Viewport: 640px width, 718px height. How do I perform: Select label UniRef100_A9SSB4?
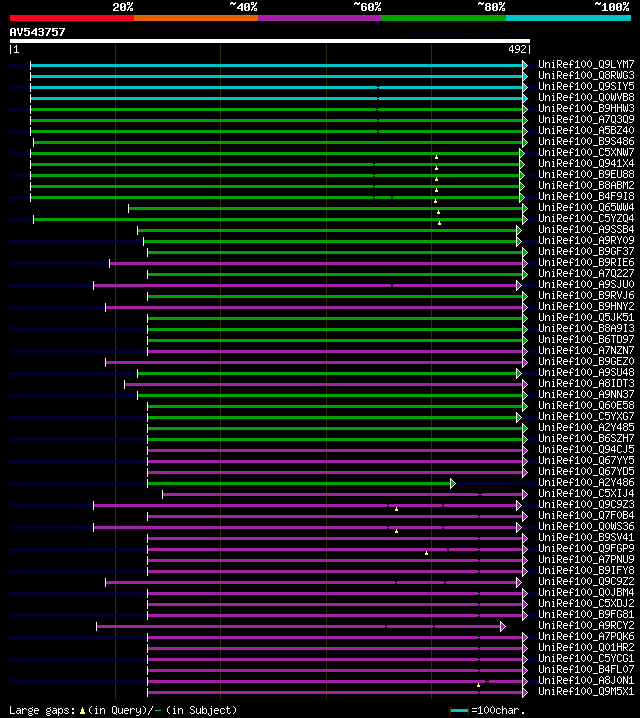586,229
